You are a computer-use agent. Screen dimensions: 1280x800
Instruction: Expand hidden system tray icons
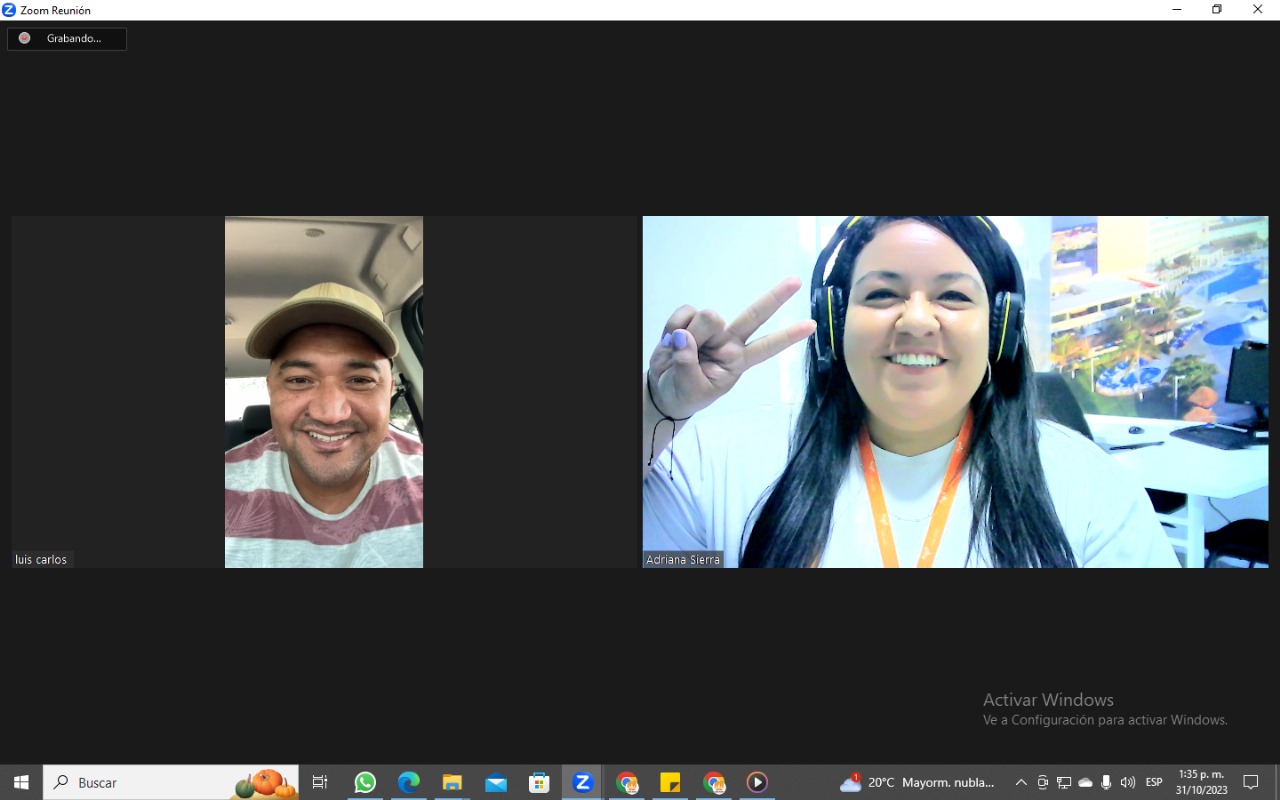(1021, 782)
